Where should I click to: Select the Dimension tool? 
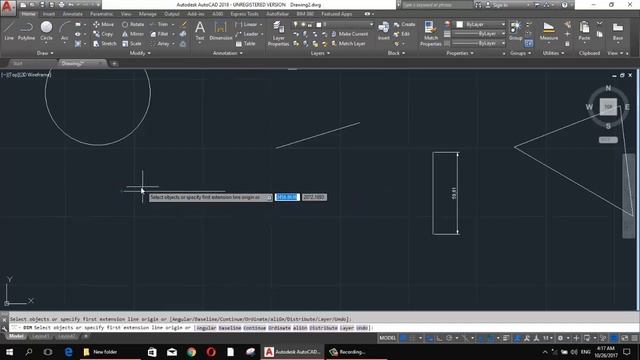pos(220,31)
